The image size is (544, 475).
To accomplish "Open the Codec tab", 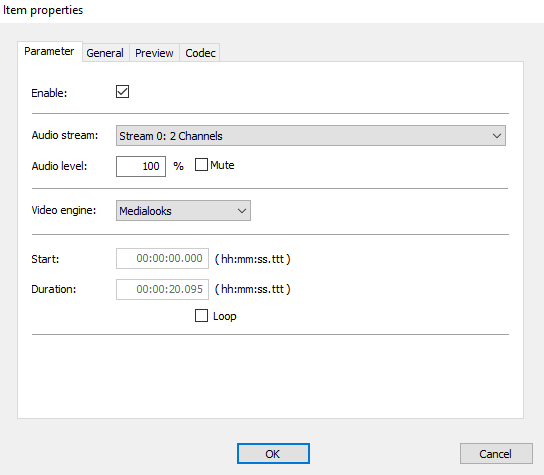I will tap(200, 53).
